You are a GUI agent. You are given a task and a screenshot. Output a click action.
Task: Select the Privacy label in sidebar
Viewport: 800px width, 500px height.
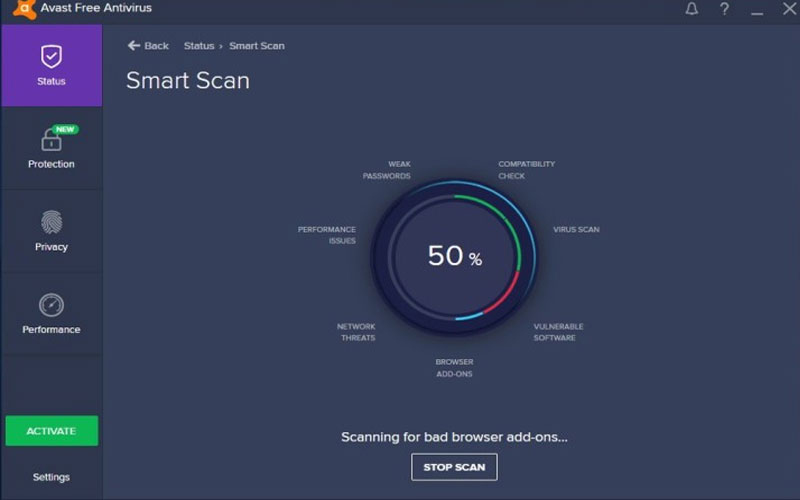51,247
